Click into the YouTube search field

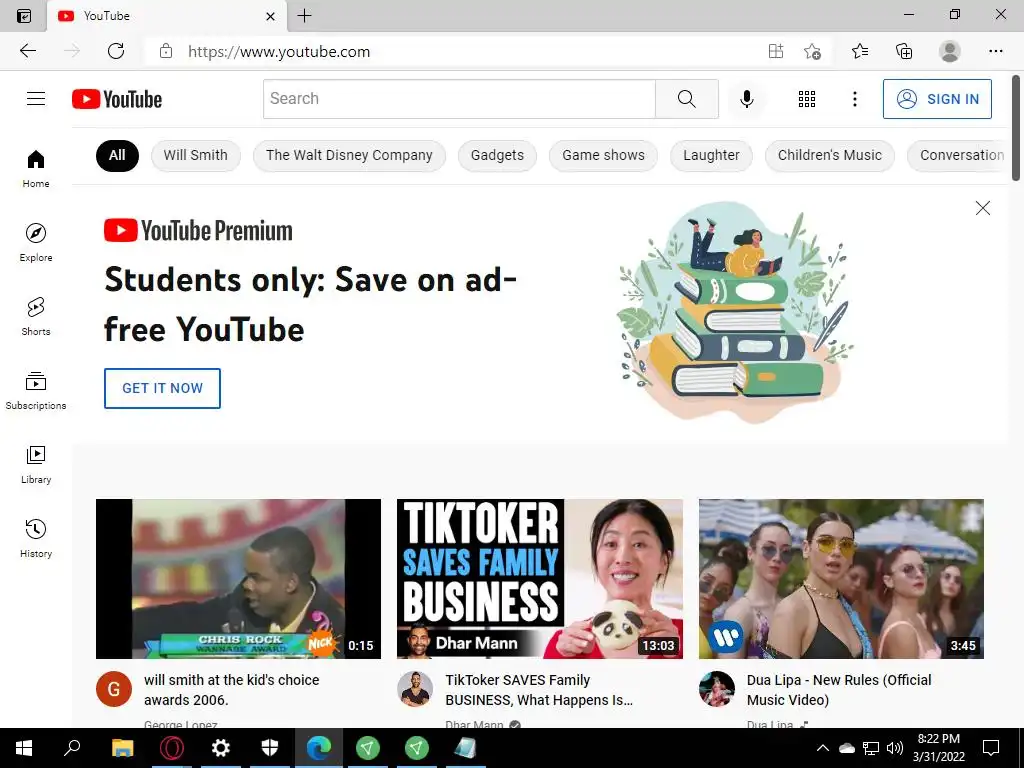click(459, 99)
